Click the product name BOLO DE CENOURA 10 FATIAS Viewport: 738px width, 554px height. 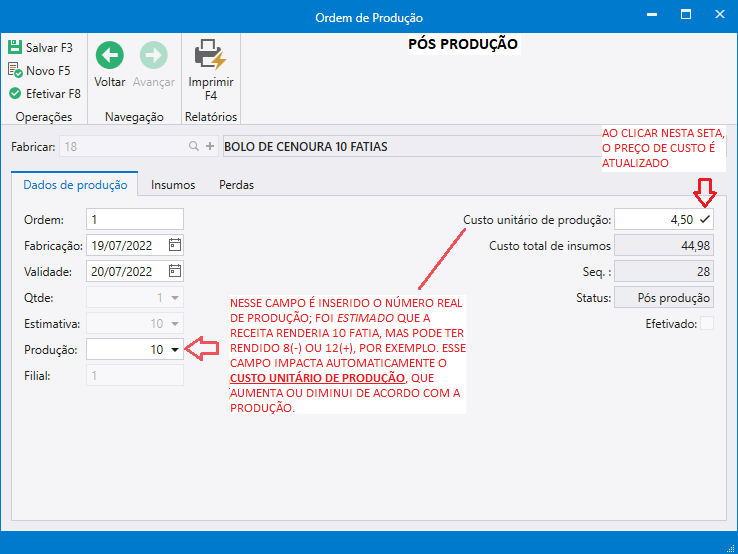(306, 146)
